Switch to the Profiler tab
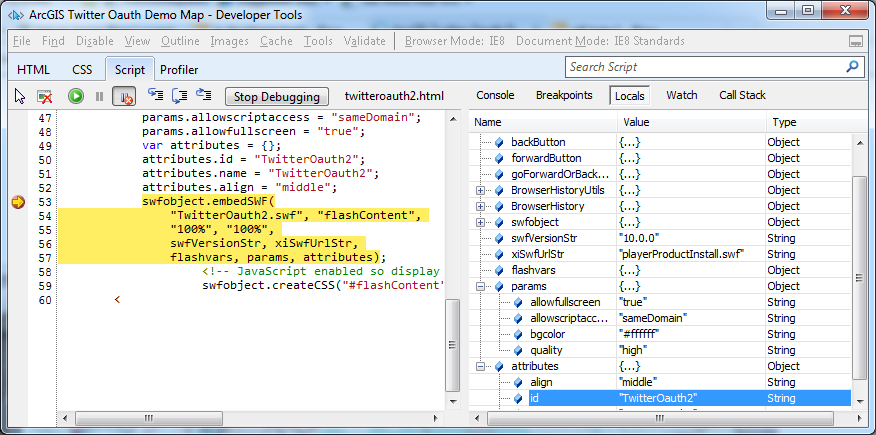Viewport: 876px width, 435px height. (x=179, y=70)
